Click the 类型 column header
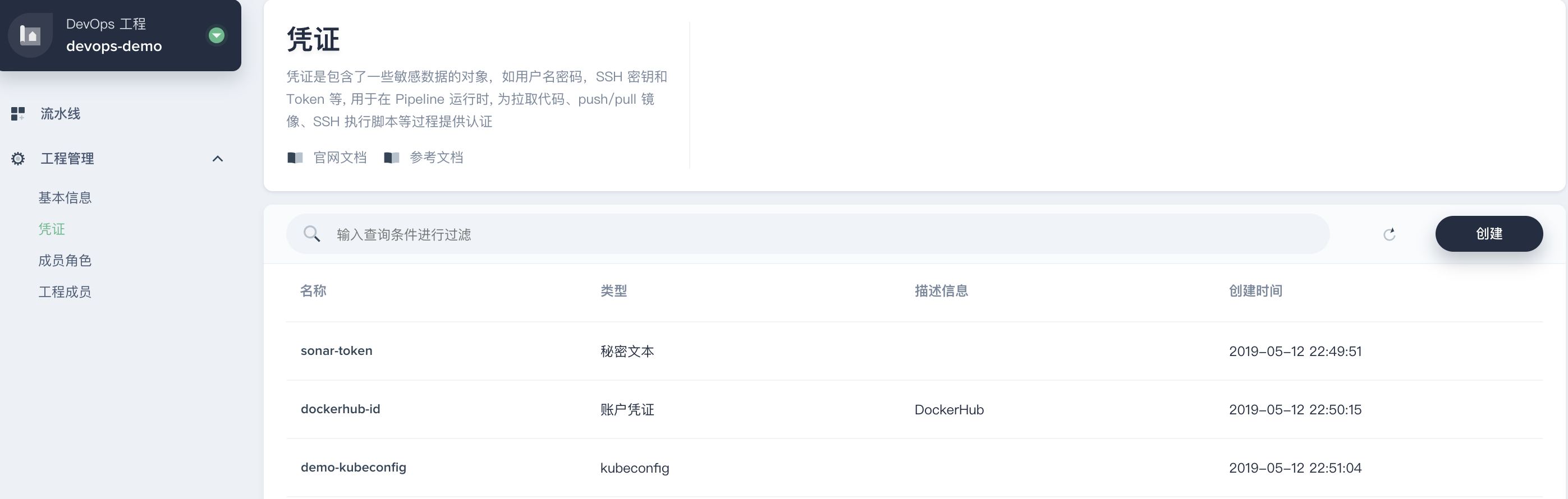Viewport: 1568px width, 499px height. coord(613,291)
